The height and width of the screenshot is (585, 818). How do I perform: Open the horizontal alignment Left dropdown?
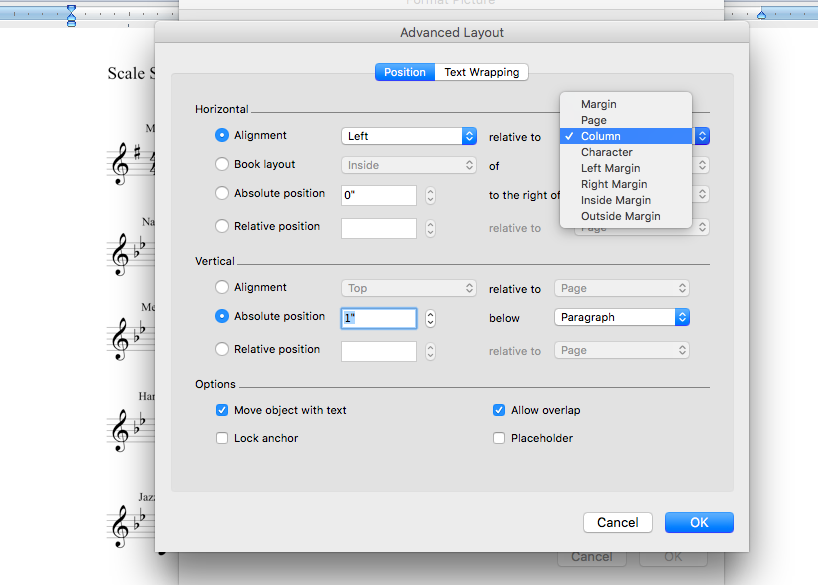click(409, 136)
